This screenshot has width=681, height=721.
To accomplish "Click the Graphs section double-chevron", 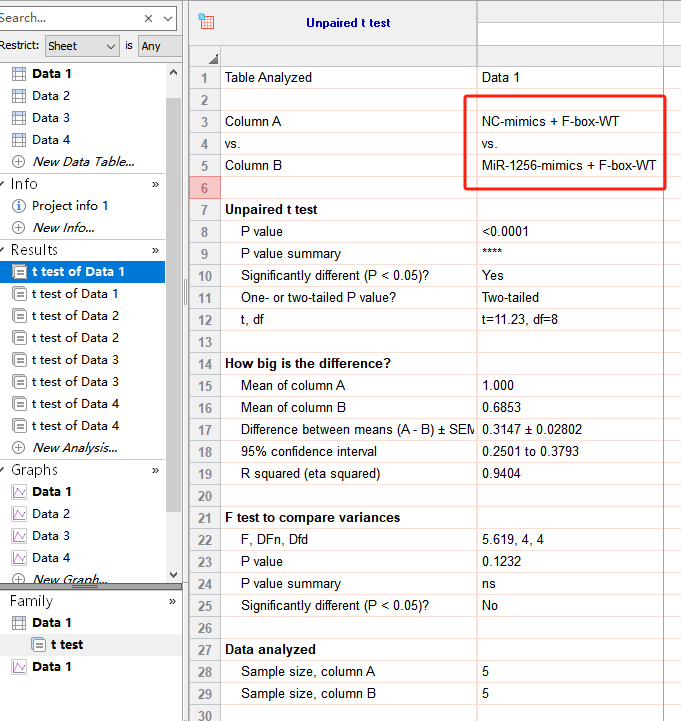I will [155, 470].
